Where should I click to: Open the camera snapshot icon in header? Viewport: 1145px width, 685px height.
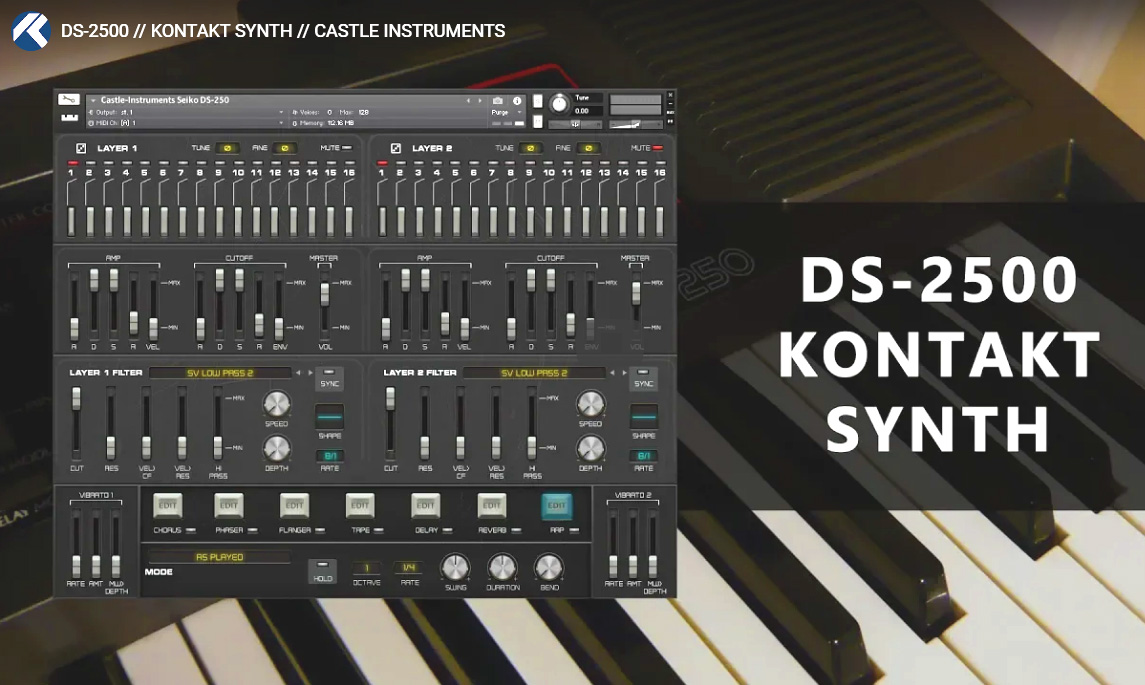(497, 100)
